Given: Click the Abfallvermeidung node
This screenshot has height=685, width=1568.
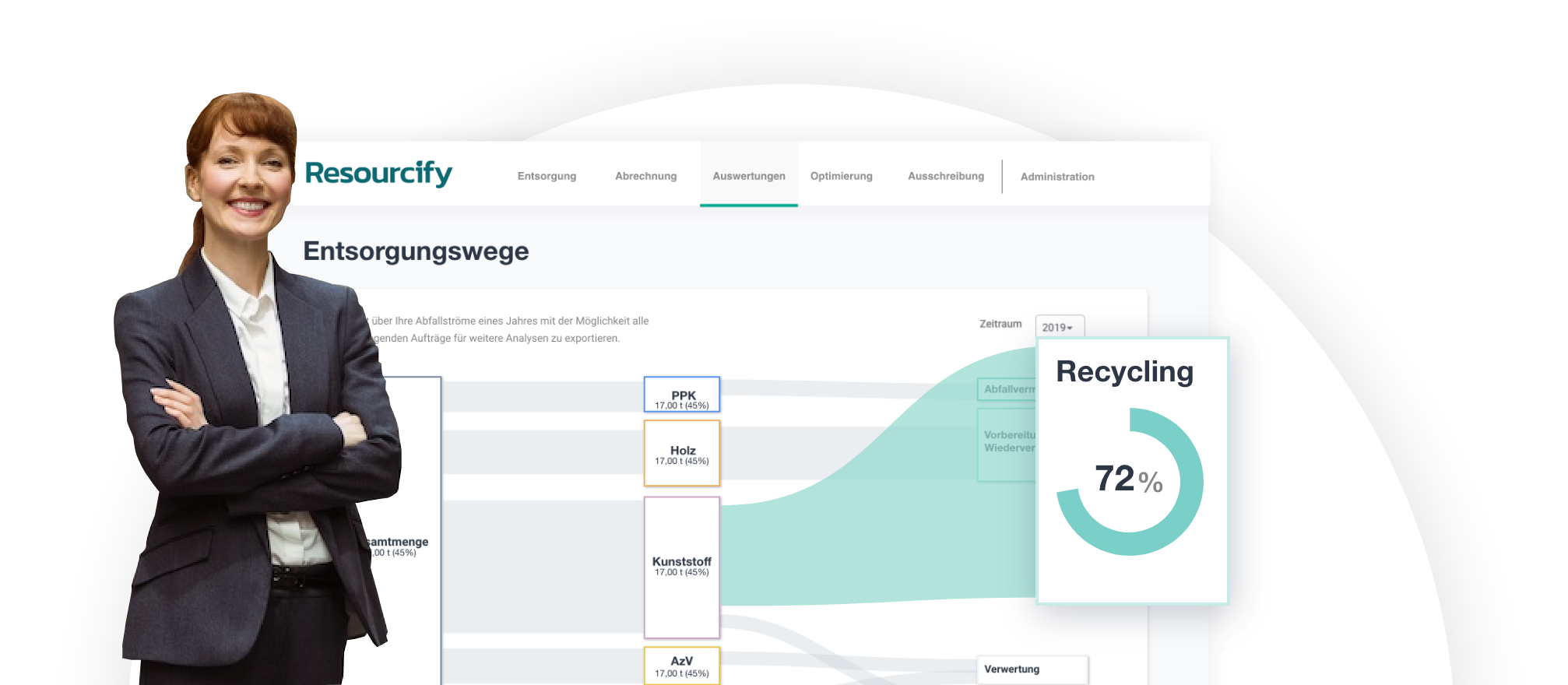Looking at the screenshot, I should click(x=1007, y=389).
